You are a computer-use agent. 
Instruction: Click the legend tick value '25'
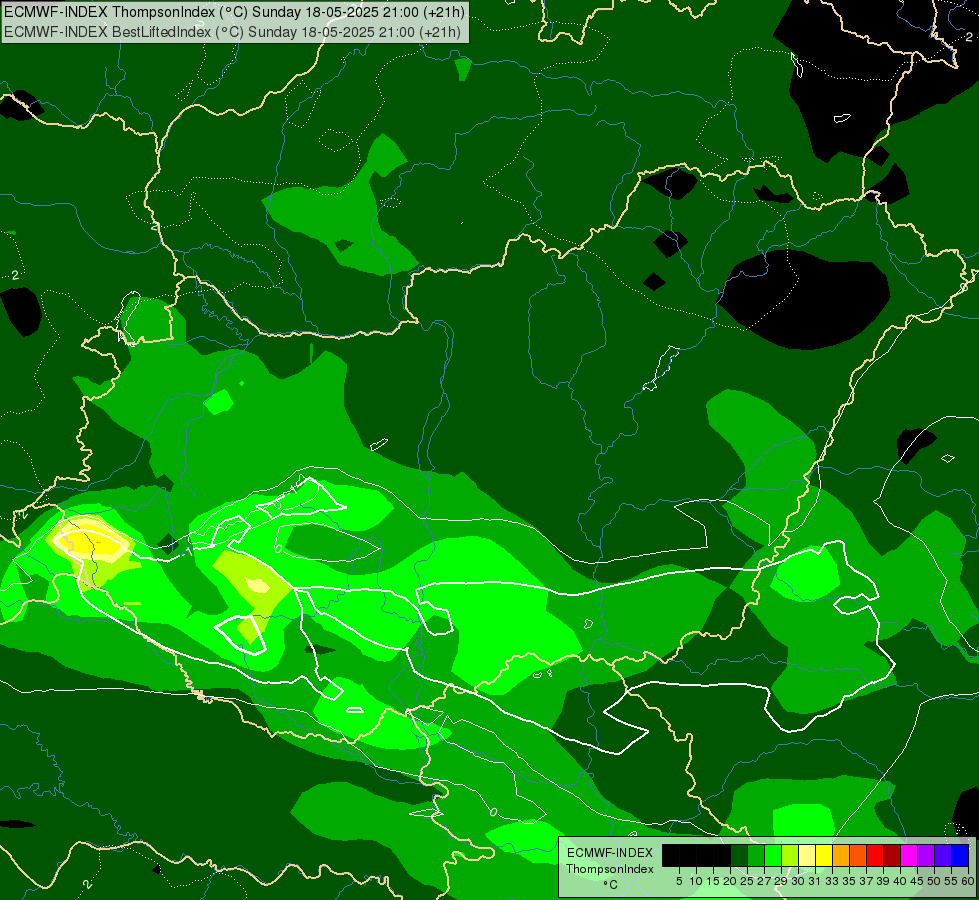pyautogui.click(x=747, y=881)
